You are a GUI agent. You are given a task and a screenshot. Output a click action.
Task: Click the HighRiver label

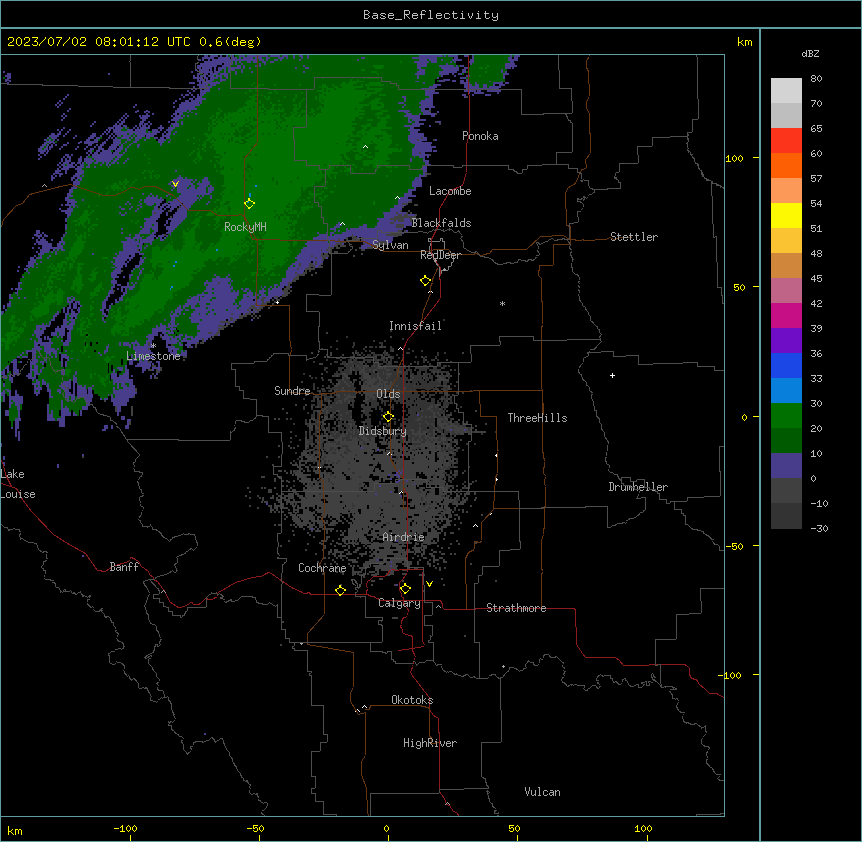point(430,743)
